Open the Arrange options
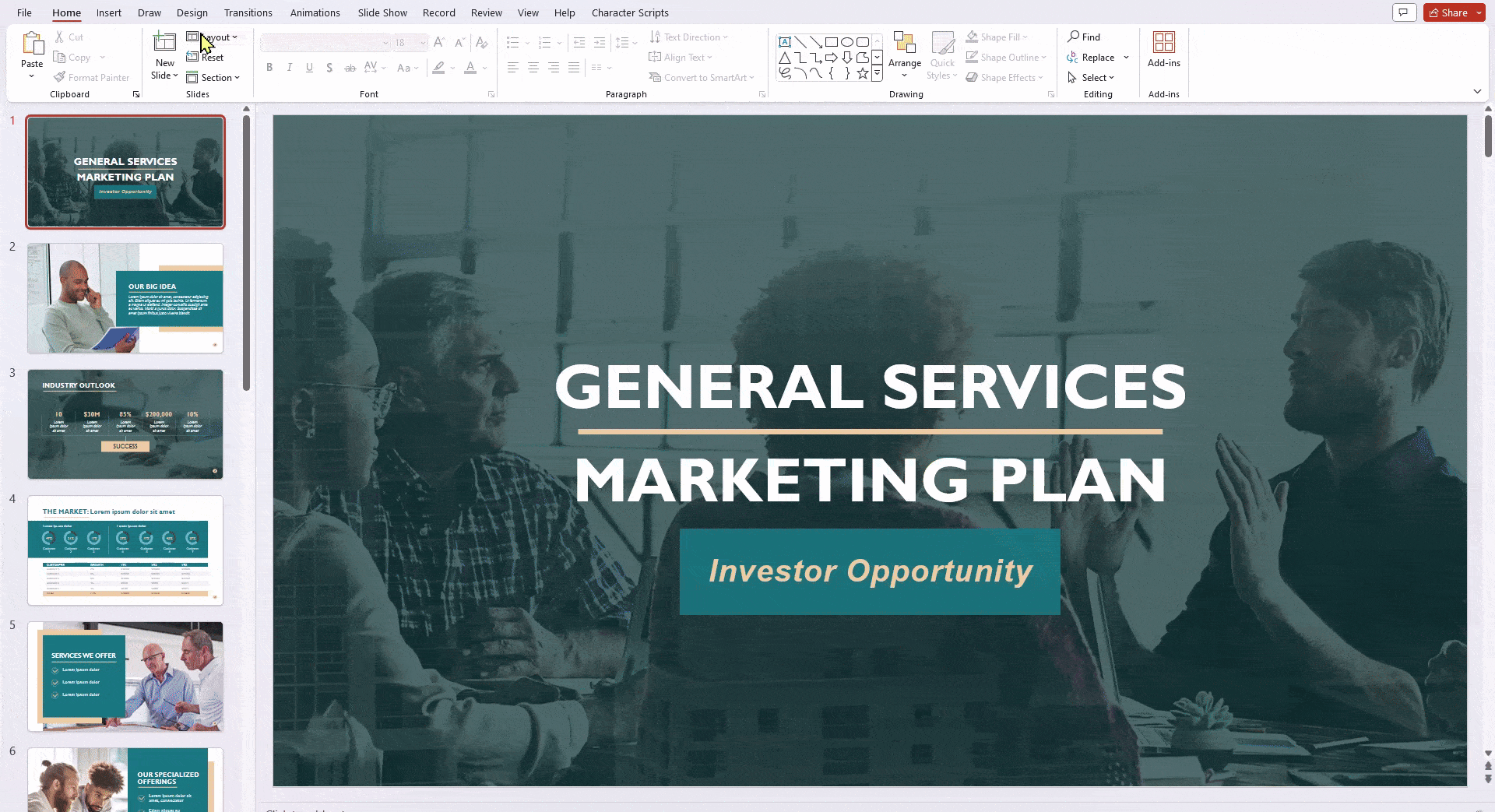This screenshot has width=1495, height=812. point(905,54)
